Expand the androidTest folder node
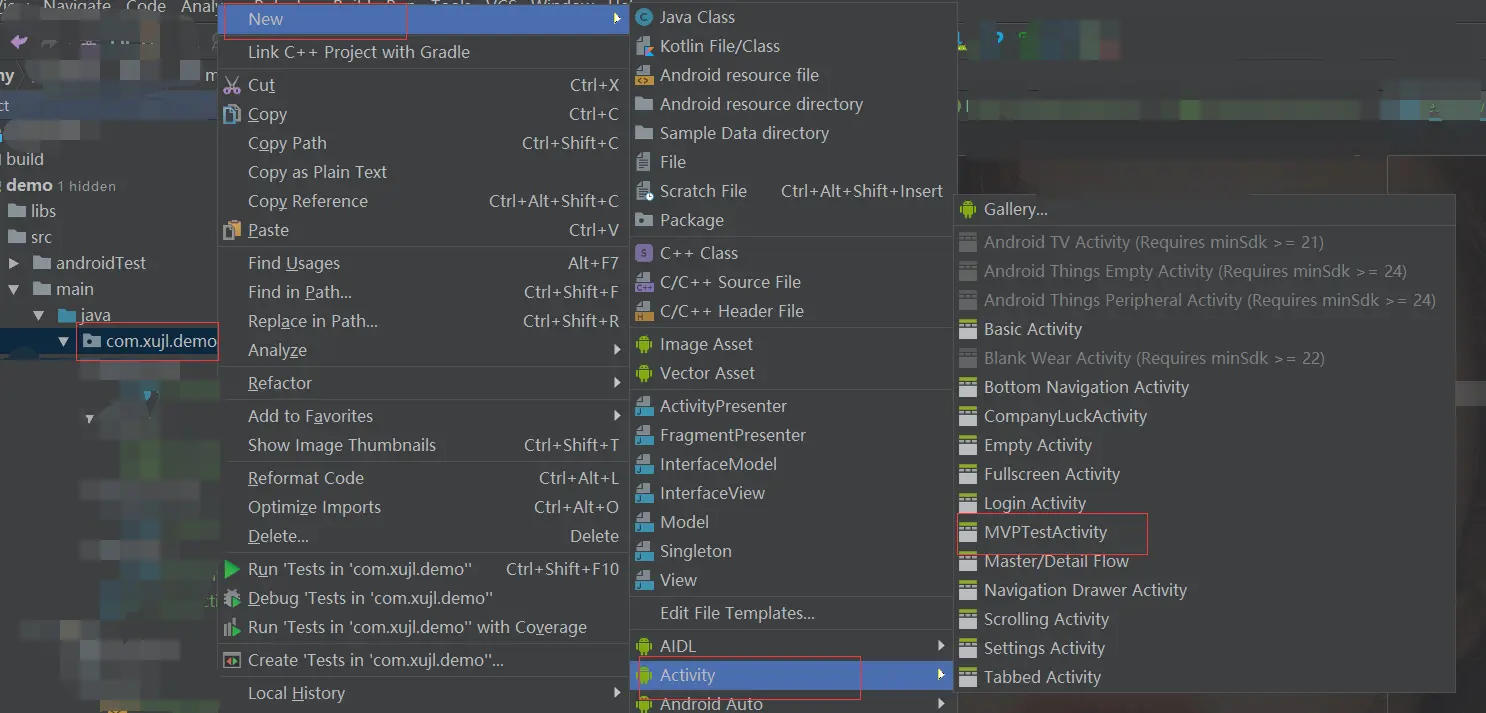The height and width of the screenshot is (713, 1486). pyautogui.click(x=14, y=263)
